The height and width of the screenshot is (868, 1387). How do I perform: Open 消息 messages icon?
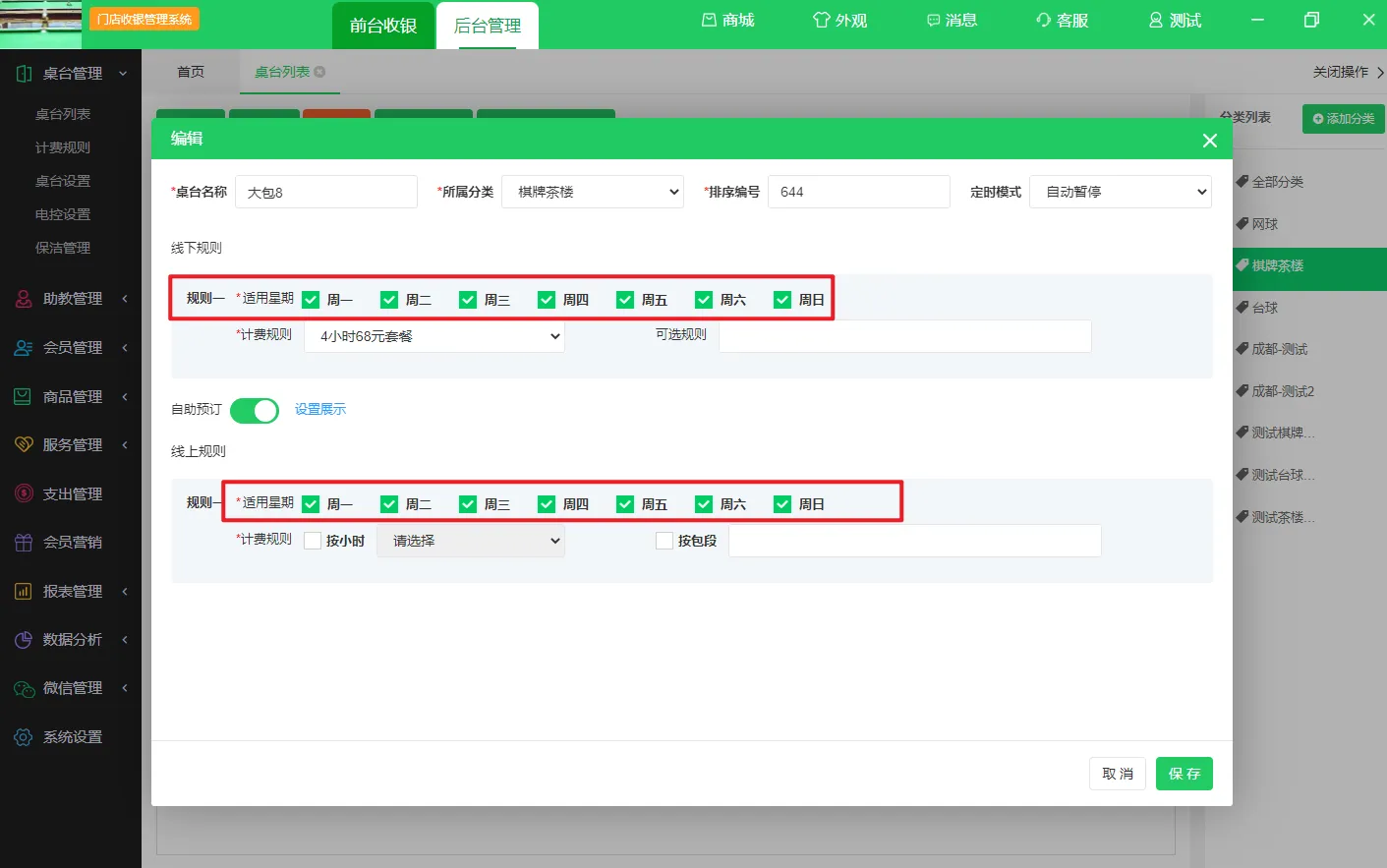pos(933,20)
